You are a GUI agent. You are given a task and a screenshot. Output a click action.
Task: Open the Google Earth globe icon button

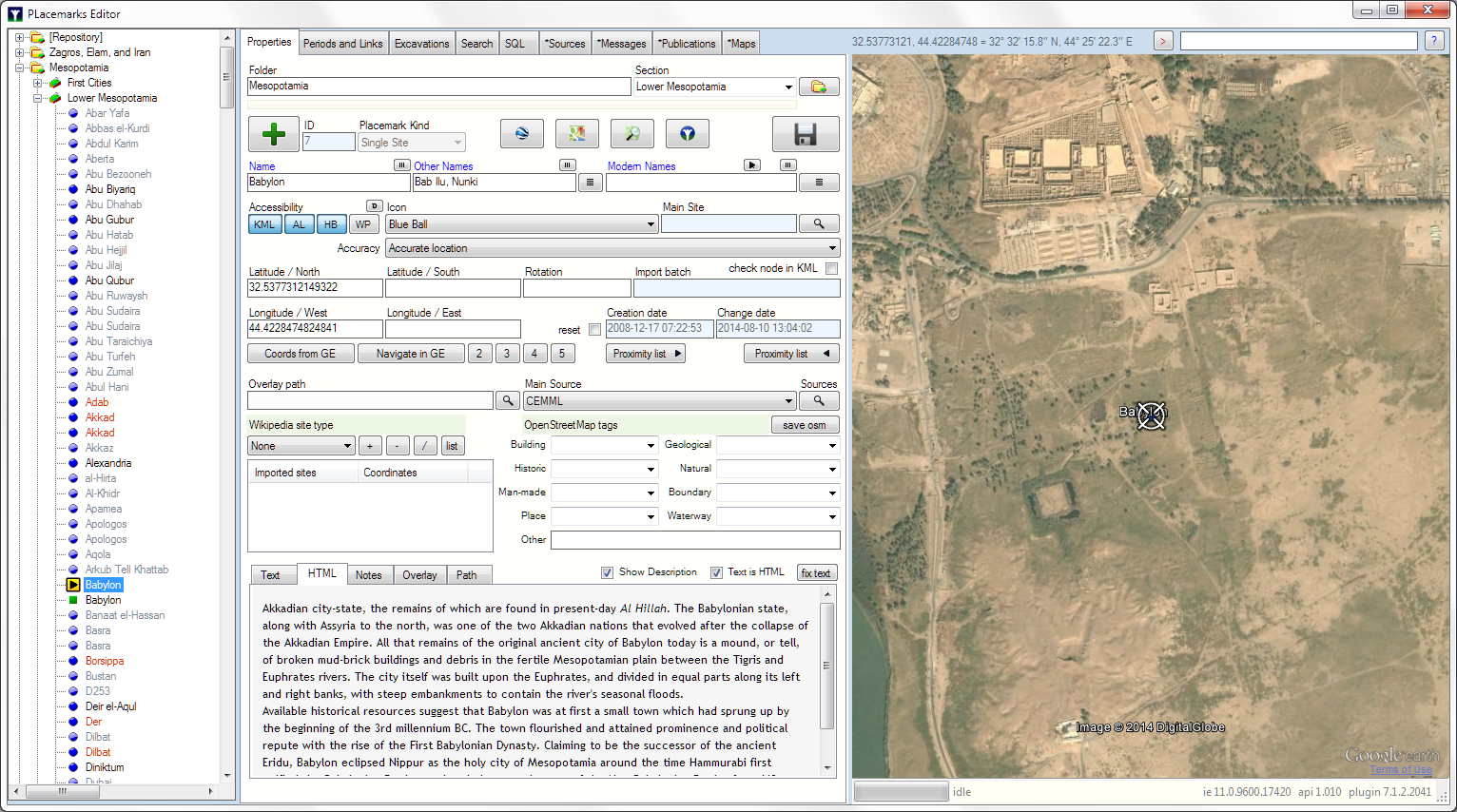coord(521,134)
